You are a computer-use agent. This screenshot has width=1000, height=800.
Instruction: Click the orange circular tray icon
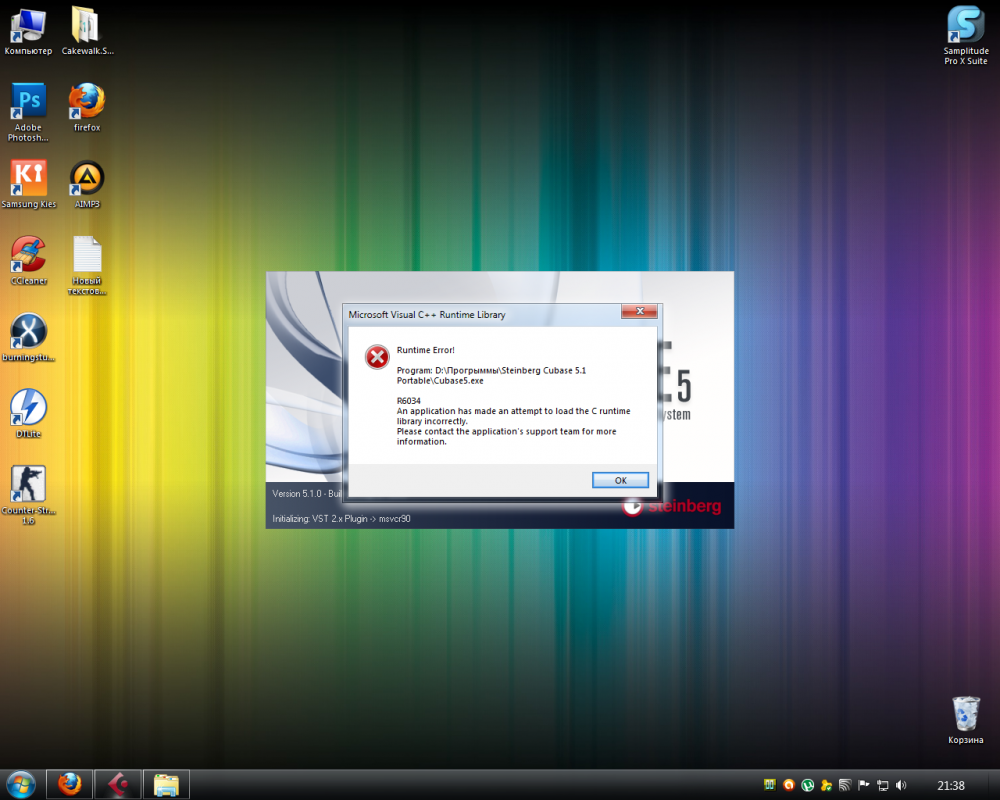[x=789, y=785]
